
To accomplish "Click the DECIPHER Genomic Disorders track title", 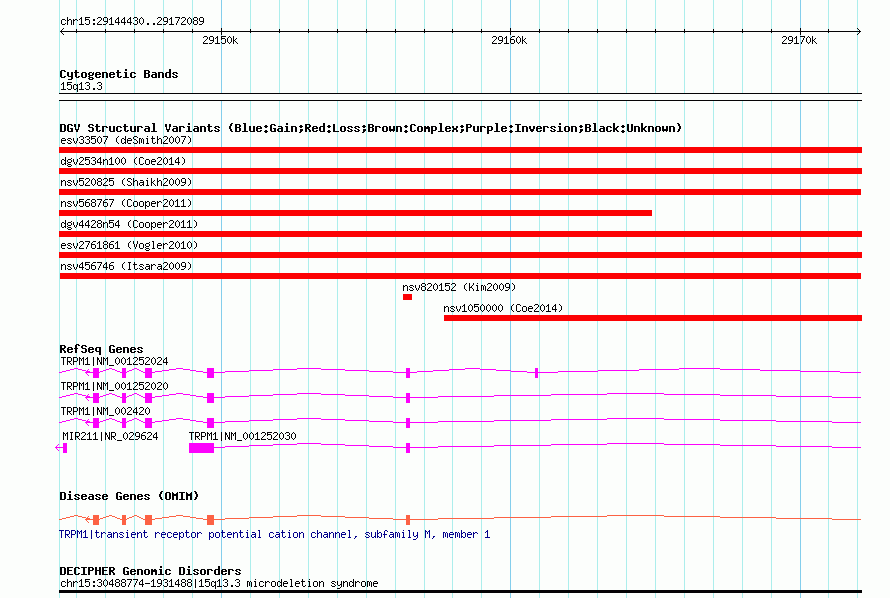I will (x=150, y=571).
